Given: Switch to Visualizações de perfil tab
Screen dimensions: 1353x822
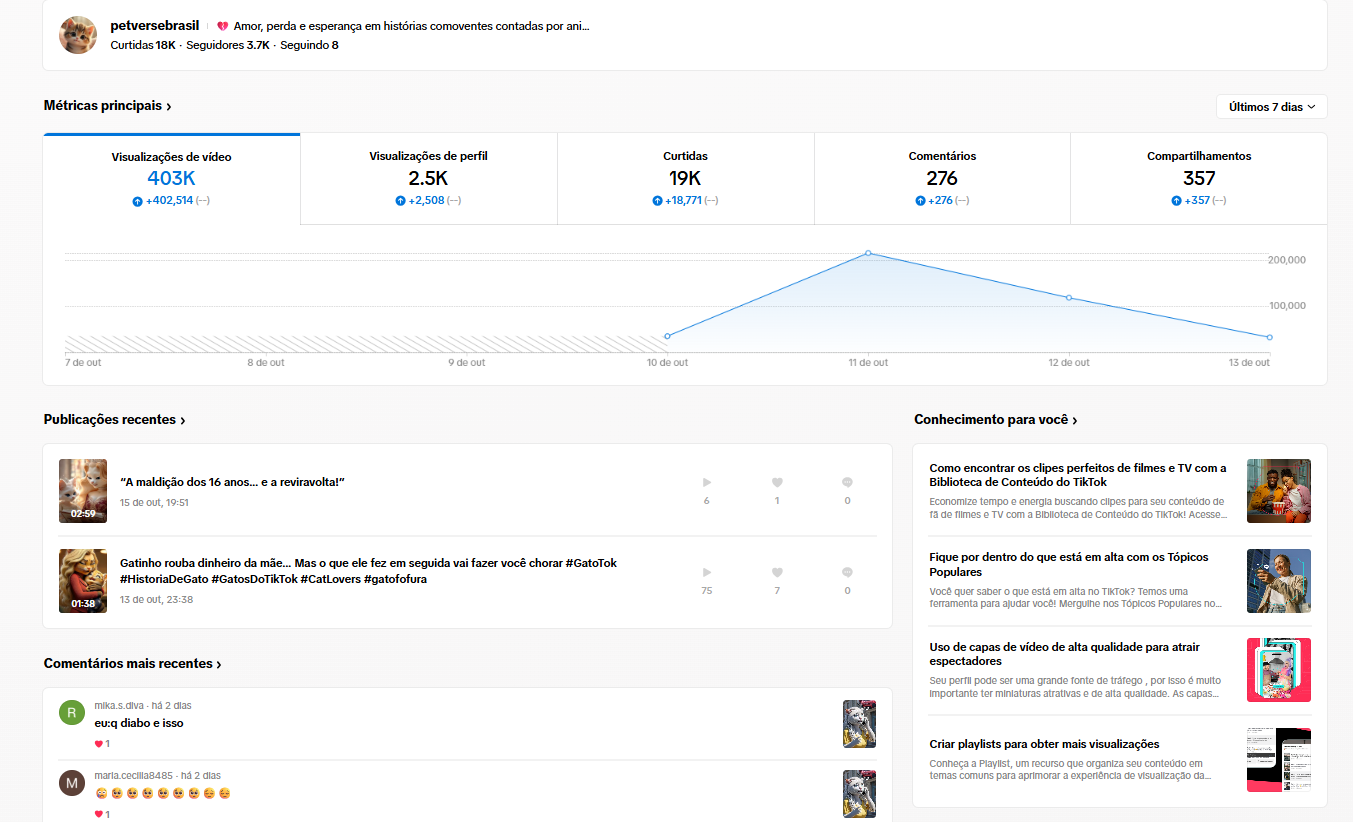Looking at the screenshot, I should tap(428, 178).
